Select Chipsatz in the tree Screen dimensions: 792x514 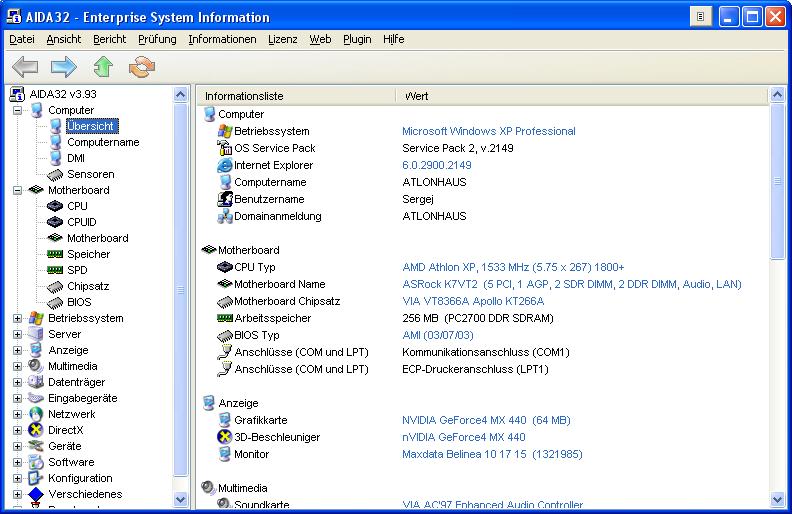click(88, 286)
